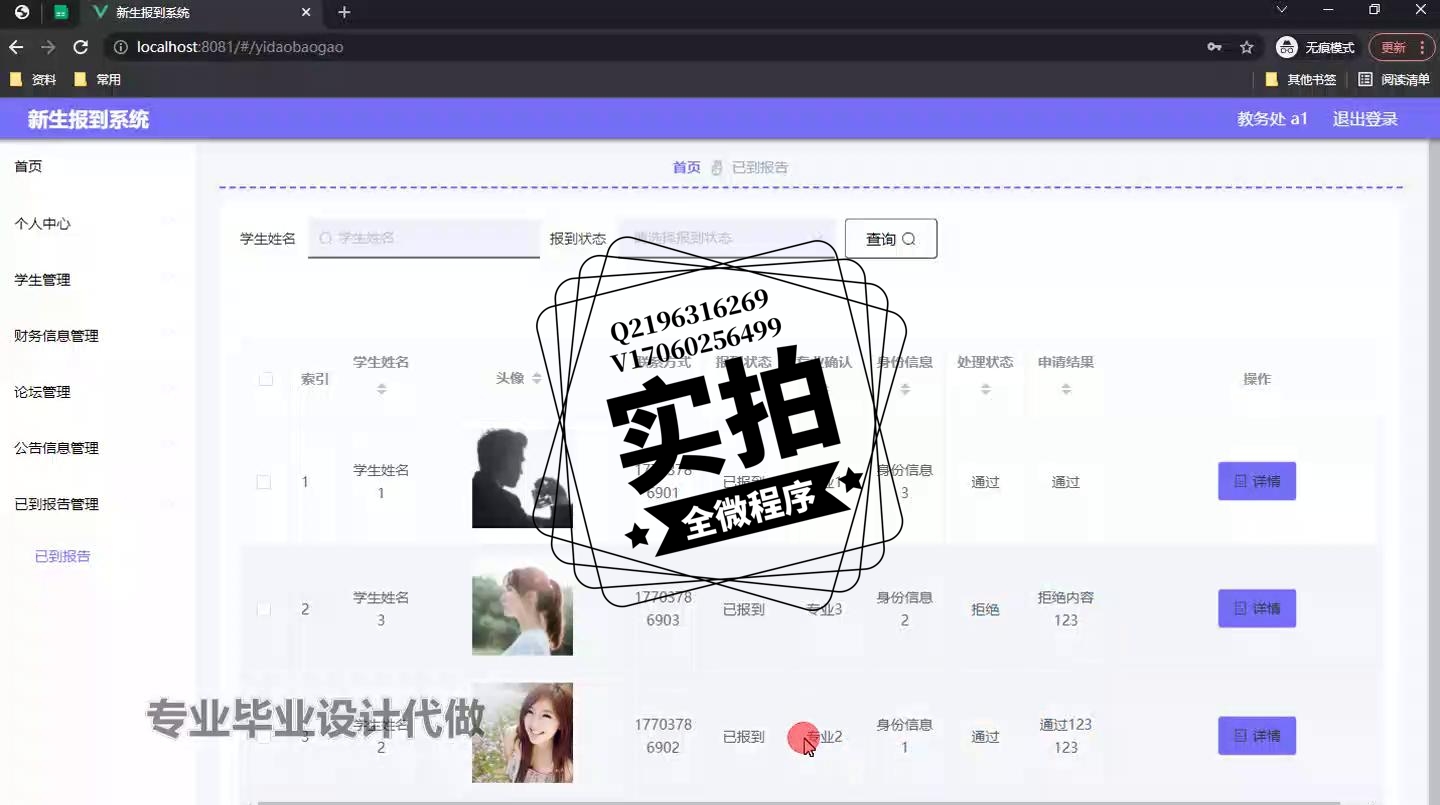Open the ponytail girl avatar in row 2
This screenshot has height=805, width=1440.
522,606
